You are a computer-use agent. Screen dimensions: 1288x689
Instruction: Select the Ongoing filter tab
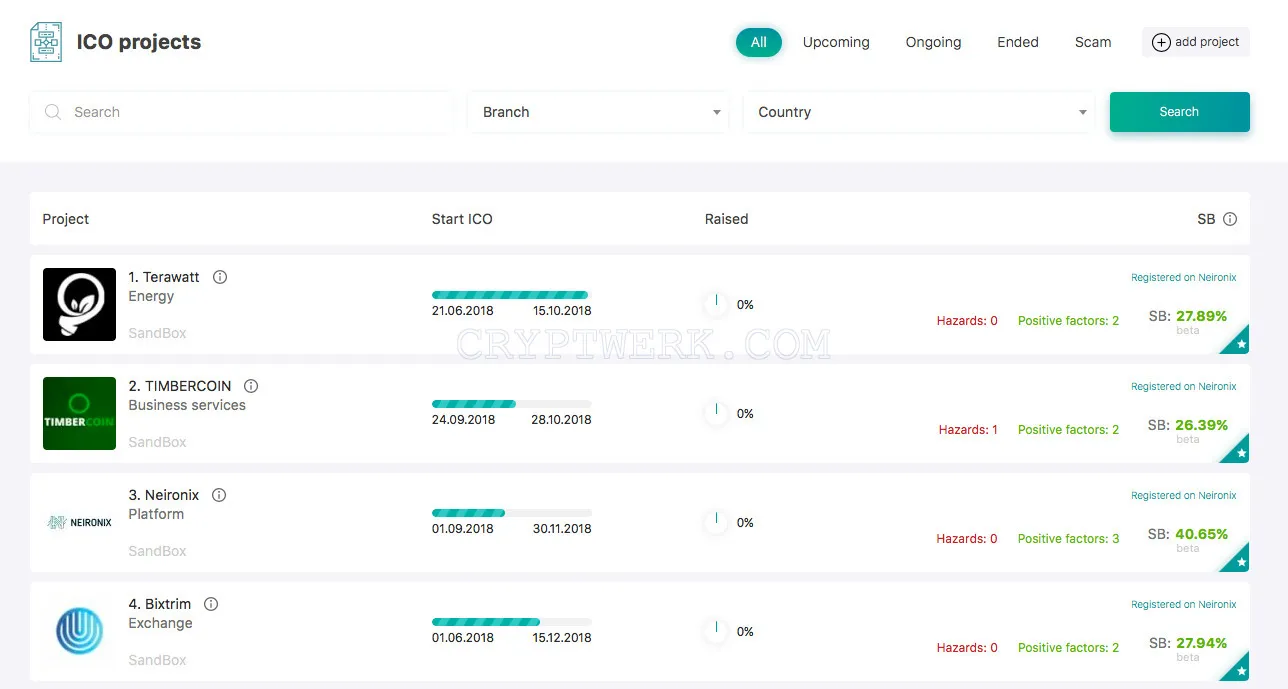point(933,42)
